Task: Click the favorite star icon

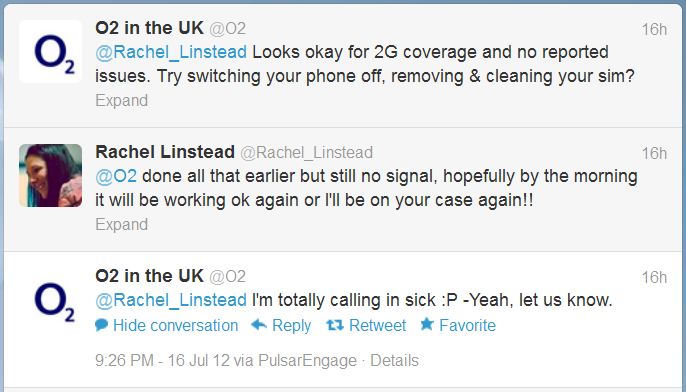Action: pyautogui.click(x=427, y=324)
